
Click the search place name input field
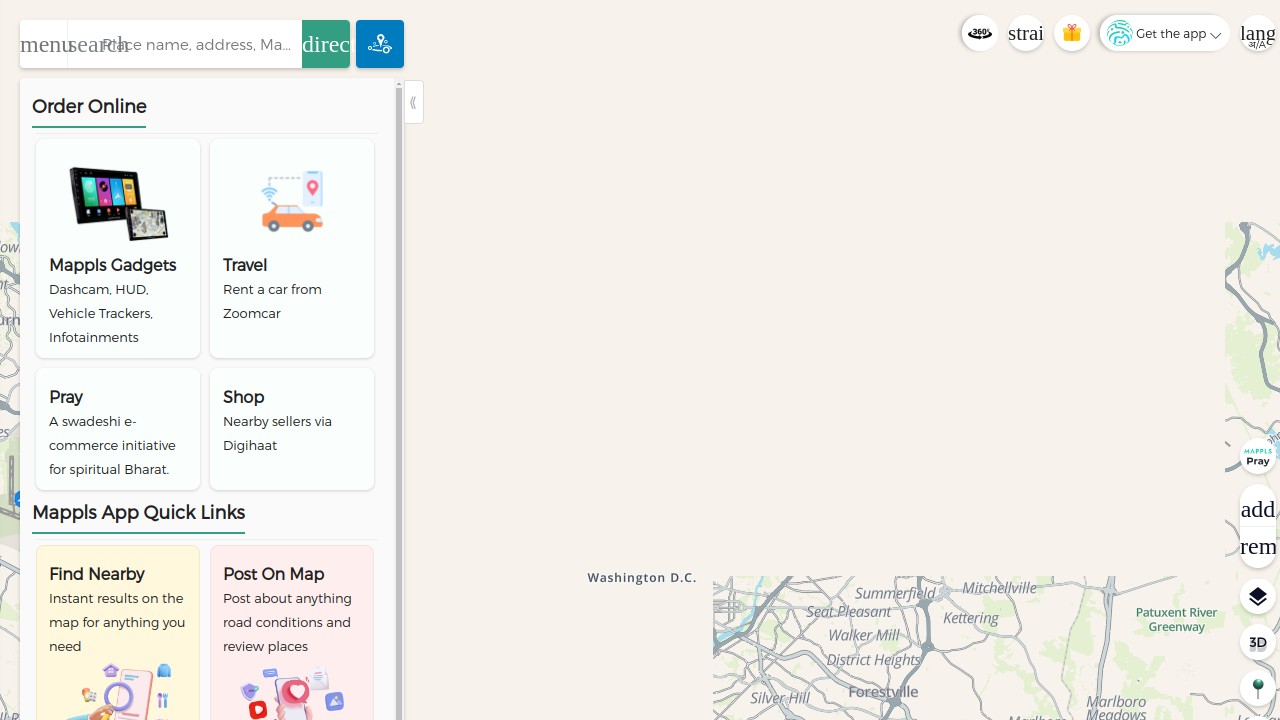click(185, 44)
